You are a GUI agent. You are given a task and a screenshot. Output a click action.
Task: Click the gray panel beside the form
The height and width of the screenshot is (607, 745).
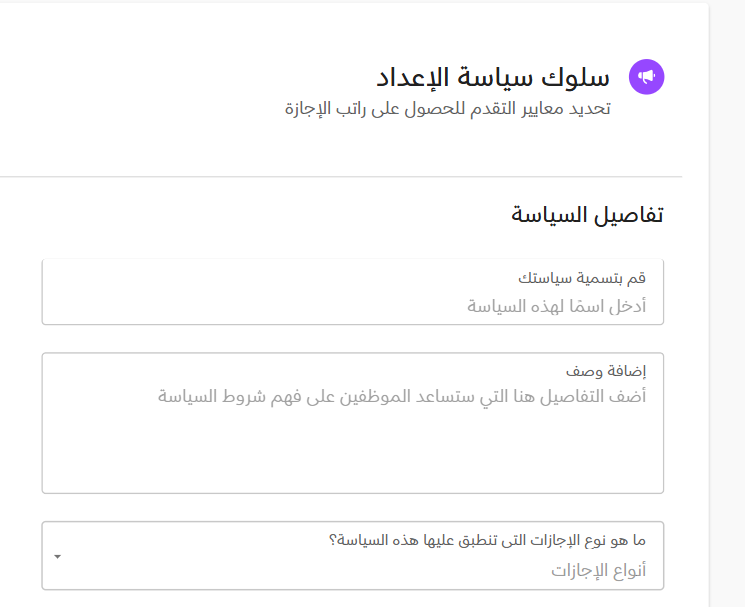(x=727, y=300)
